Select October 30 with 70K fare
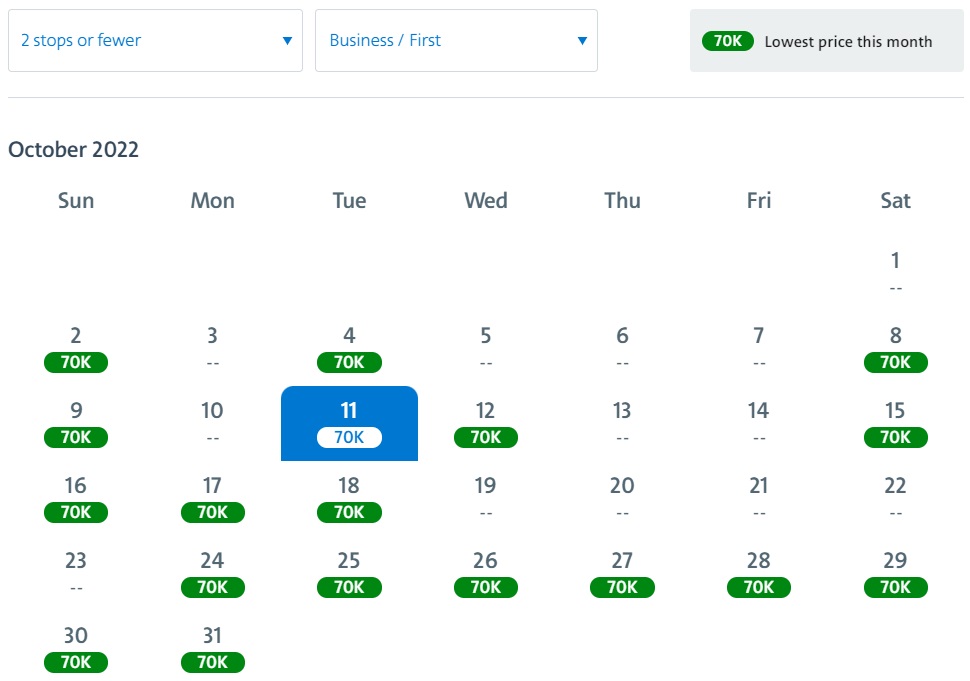This screenshot has height=681, width=970. pos(76,648)
